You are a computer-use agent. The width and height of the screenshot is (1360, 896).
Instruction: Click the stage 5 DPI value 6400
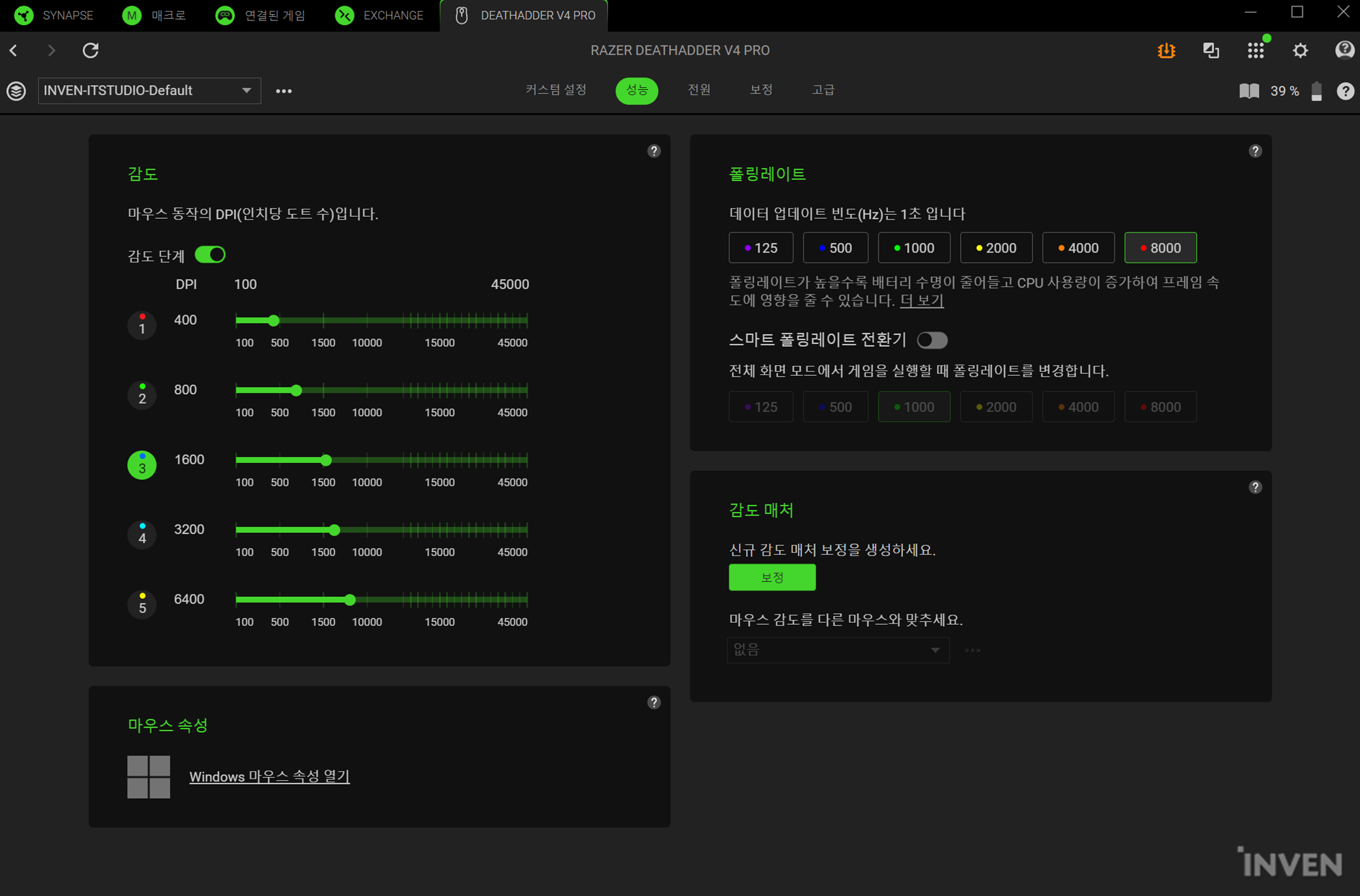189,599
